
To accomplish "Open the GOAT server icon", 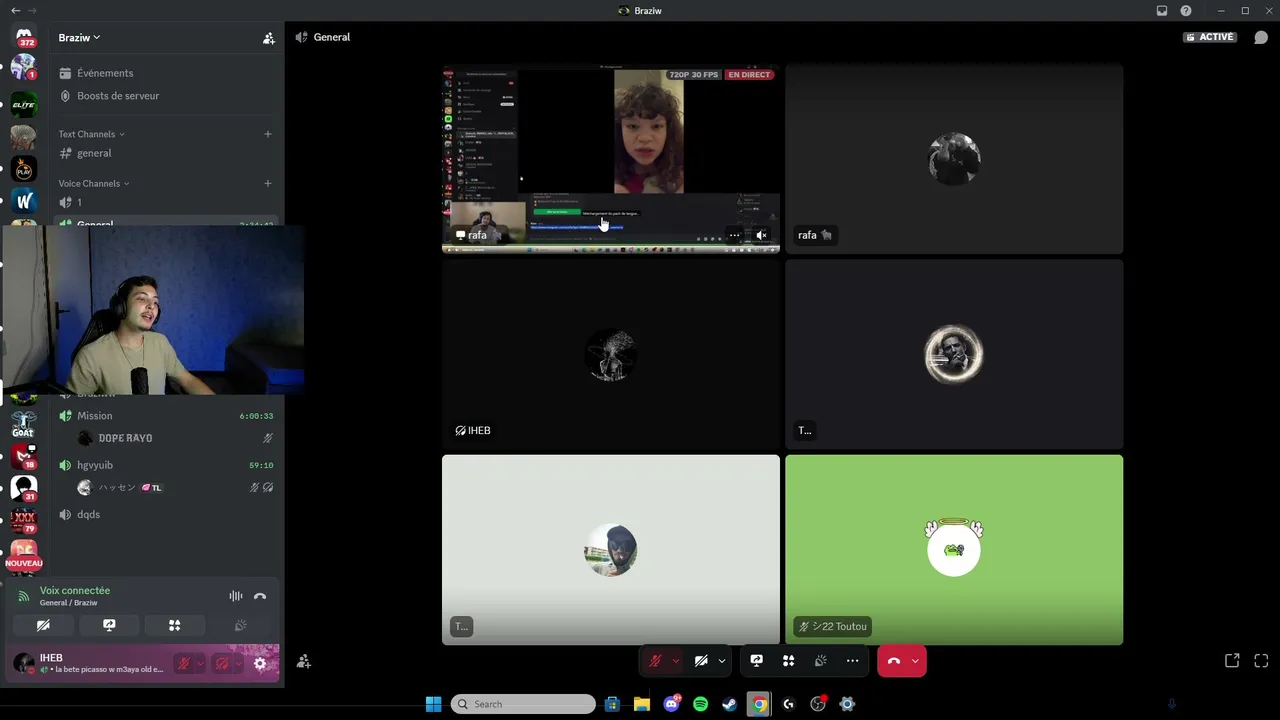I will [24, 425].
